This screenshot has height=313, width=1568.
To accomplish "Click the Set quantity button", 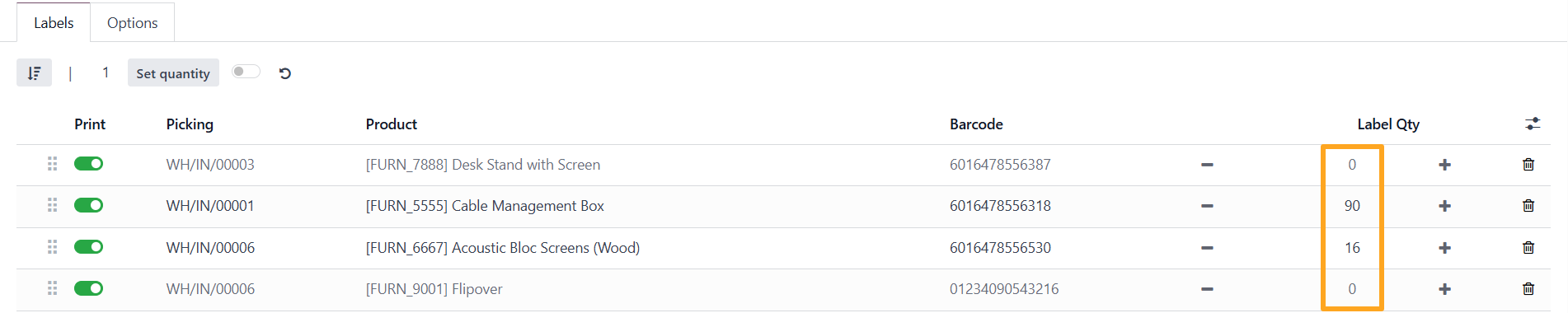I will click(173, 73).
